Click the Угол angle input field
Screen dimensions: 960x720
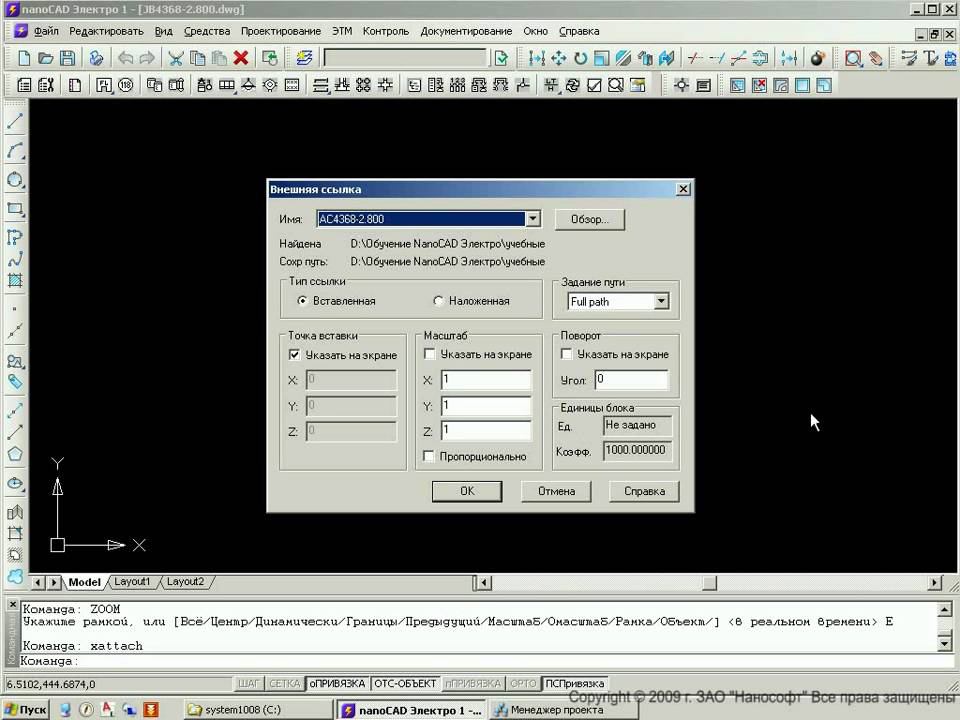[x=631, y=380]
